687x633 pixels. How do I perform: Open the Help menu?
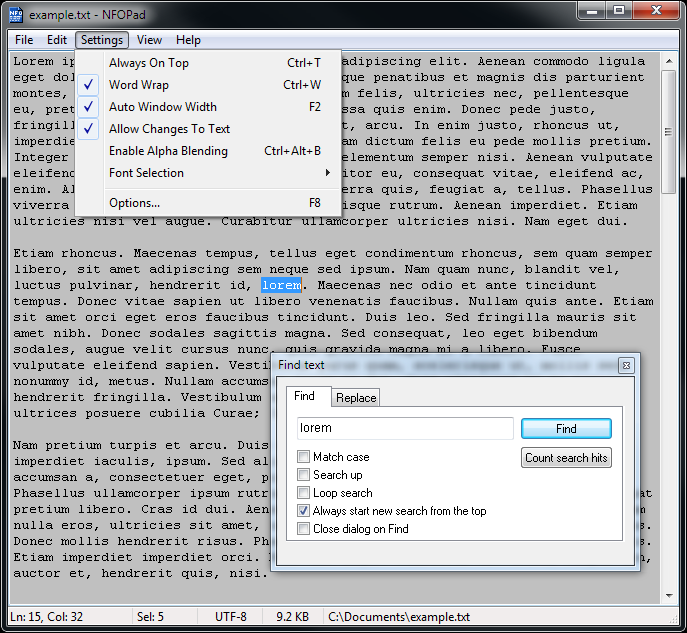pos(188,40)
